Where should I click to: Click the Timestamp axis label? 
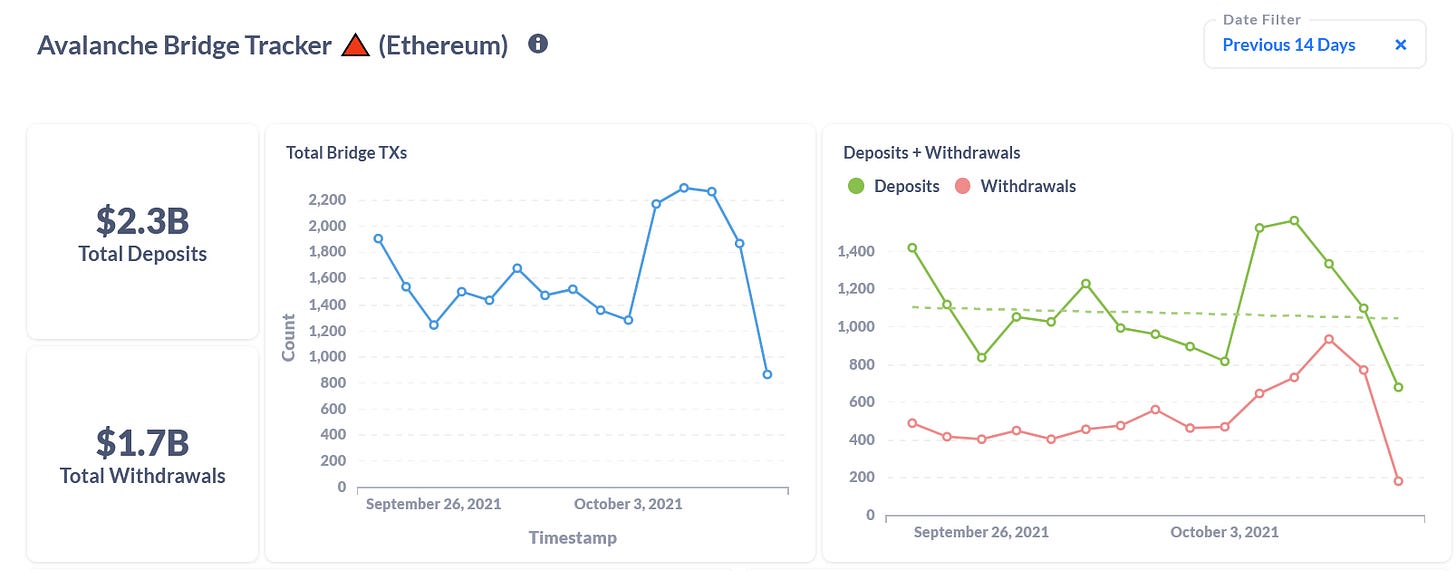[x=572, y=538]
